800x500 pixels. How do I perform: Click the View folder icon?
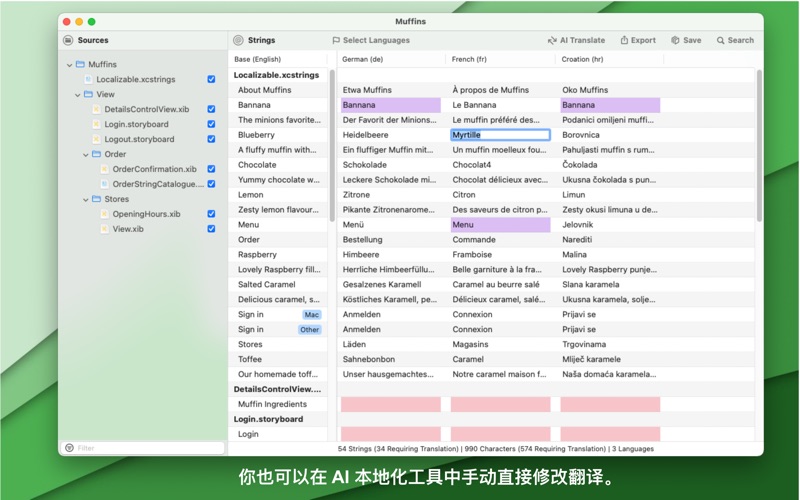point(88,94)
